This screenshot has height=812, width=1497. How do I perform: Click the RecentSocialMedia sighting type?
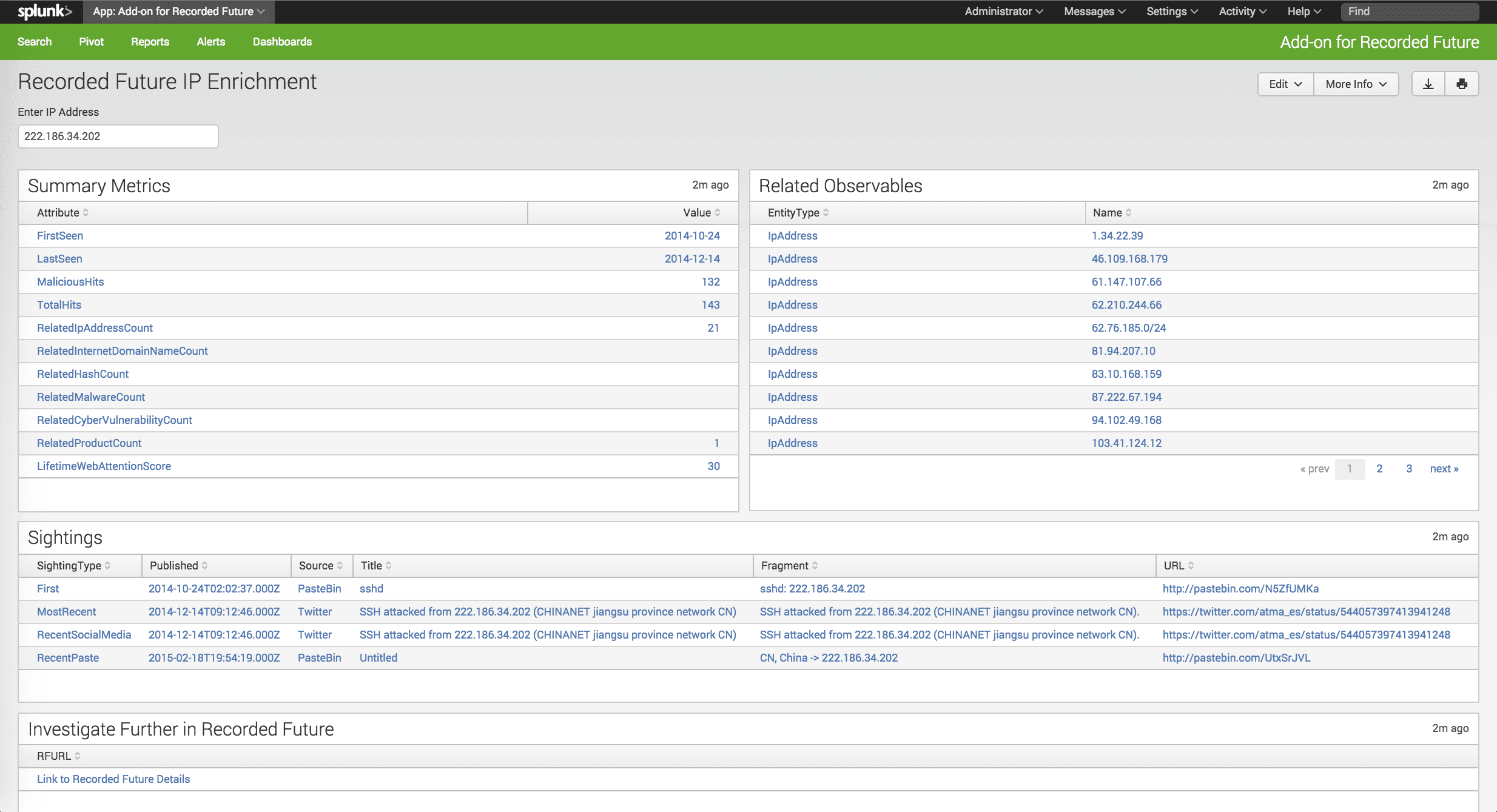pos(84,635)
